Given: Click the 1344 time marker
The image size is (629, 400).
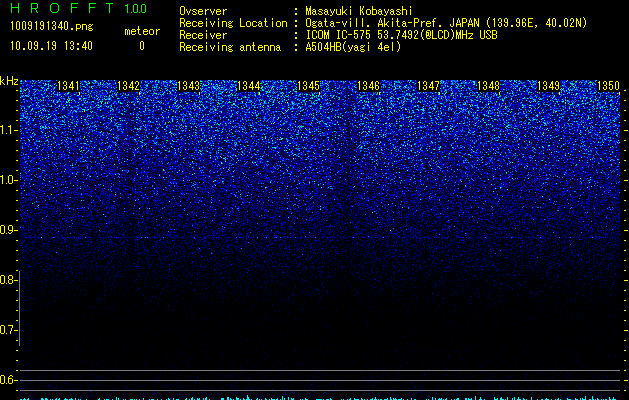Looking at the screenshot, I should [x=248, y=86].
